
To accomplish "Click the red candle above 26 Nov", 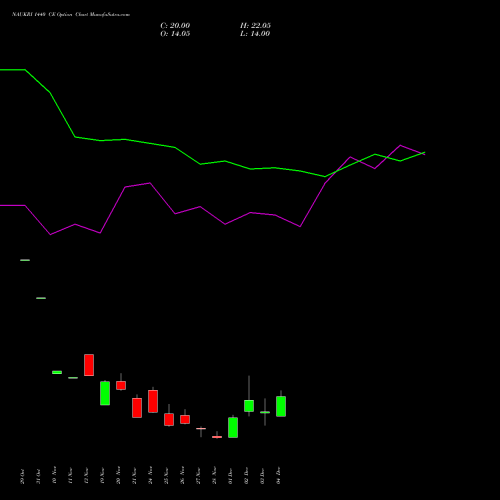I will pyautogui.click(x=185, y=419).
